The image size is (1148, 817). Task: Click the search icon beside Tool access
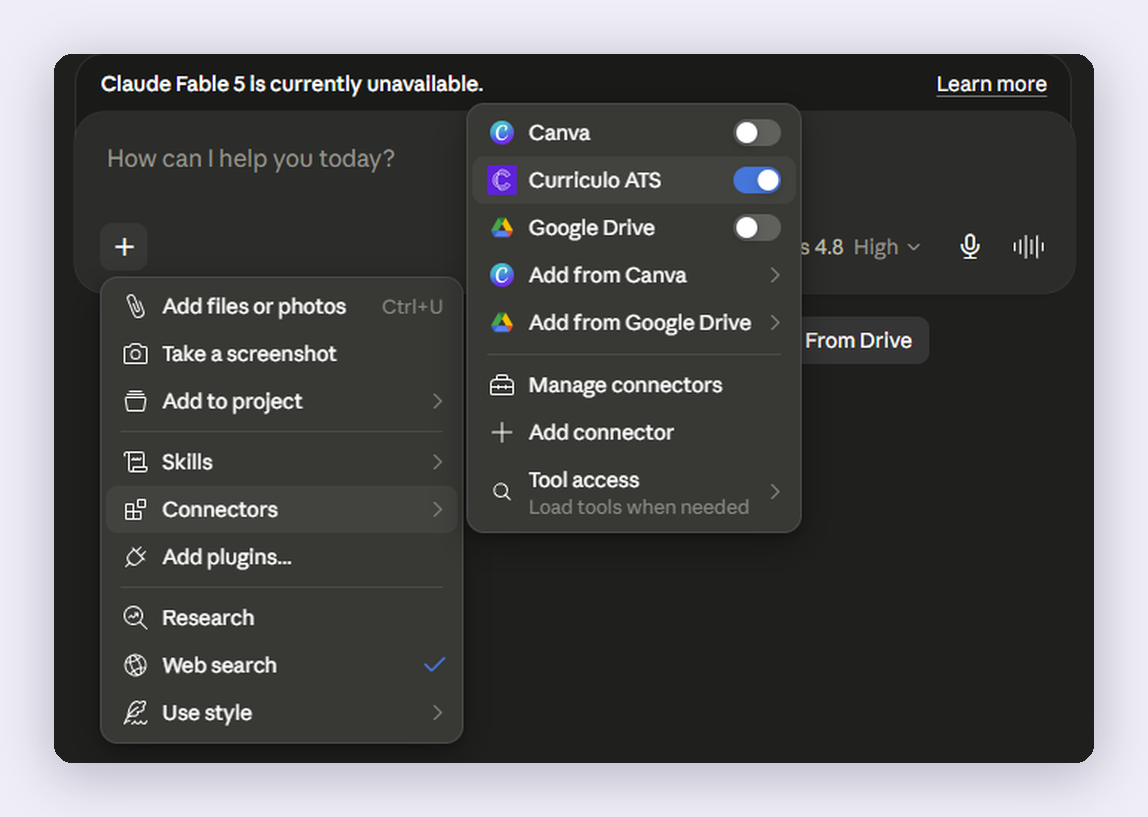(502, 492)
